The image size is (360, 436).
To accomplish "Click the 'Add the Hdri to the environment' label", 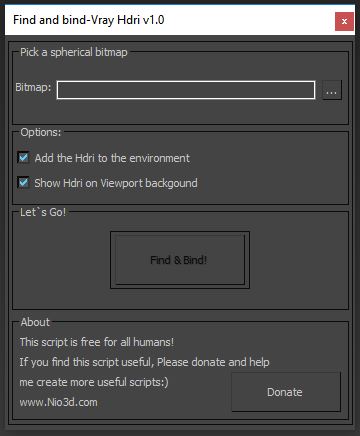I will point(112,158).
